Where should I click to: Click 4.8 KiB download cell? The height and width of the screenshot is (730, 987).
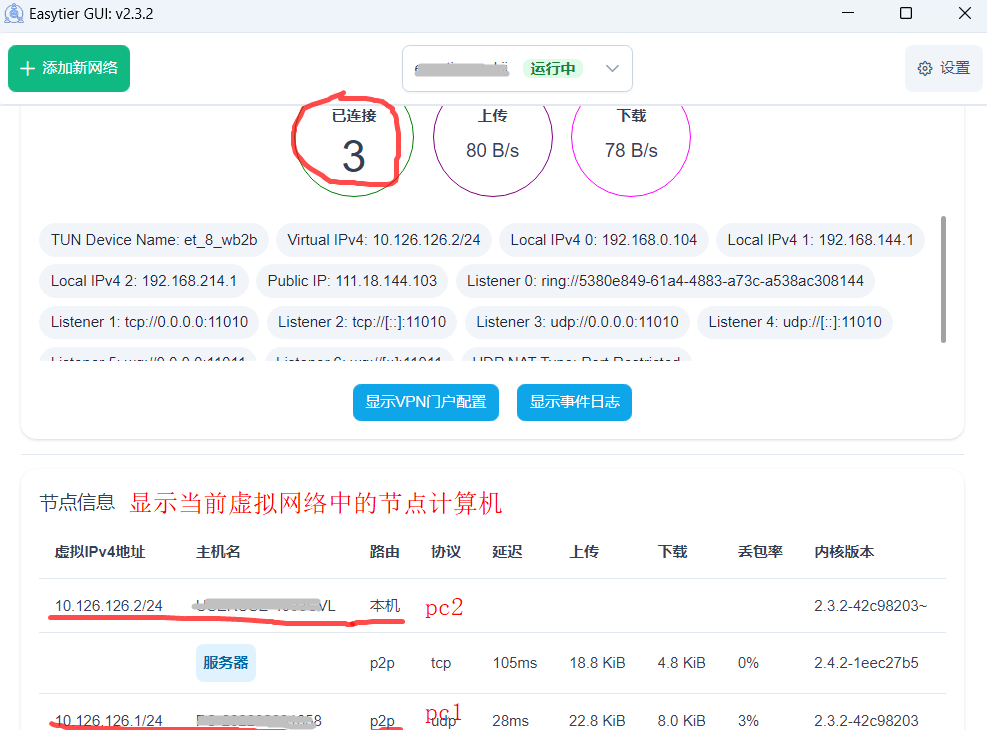tap(682, 663)
